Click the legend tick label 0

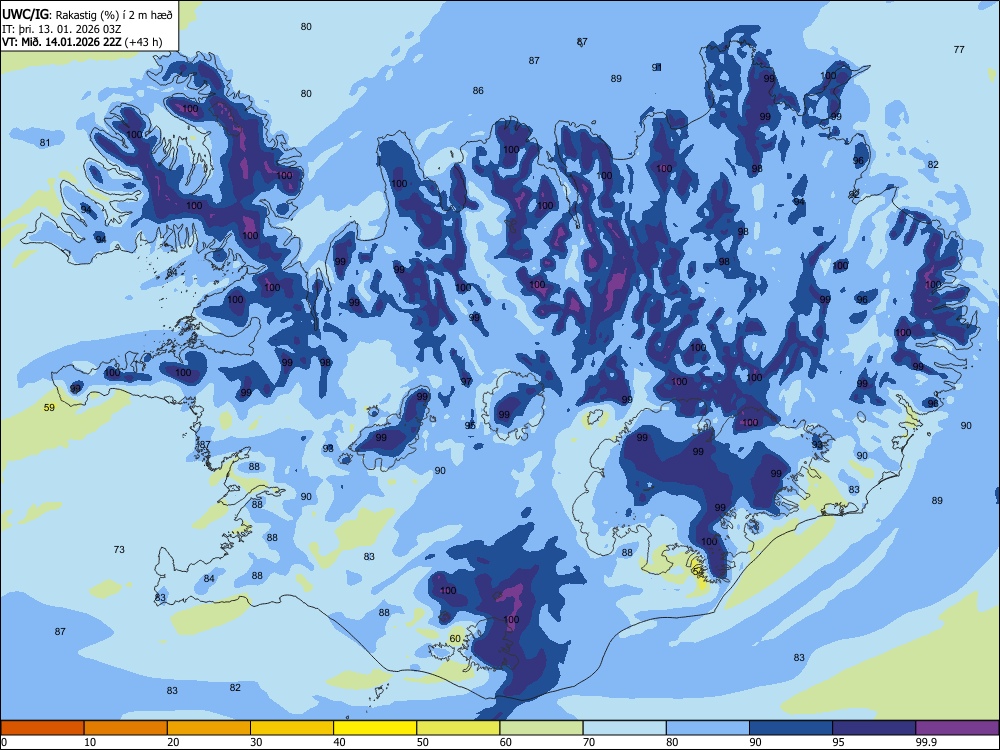4,742
